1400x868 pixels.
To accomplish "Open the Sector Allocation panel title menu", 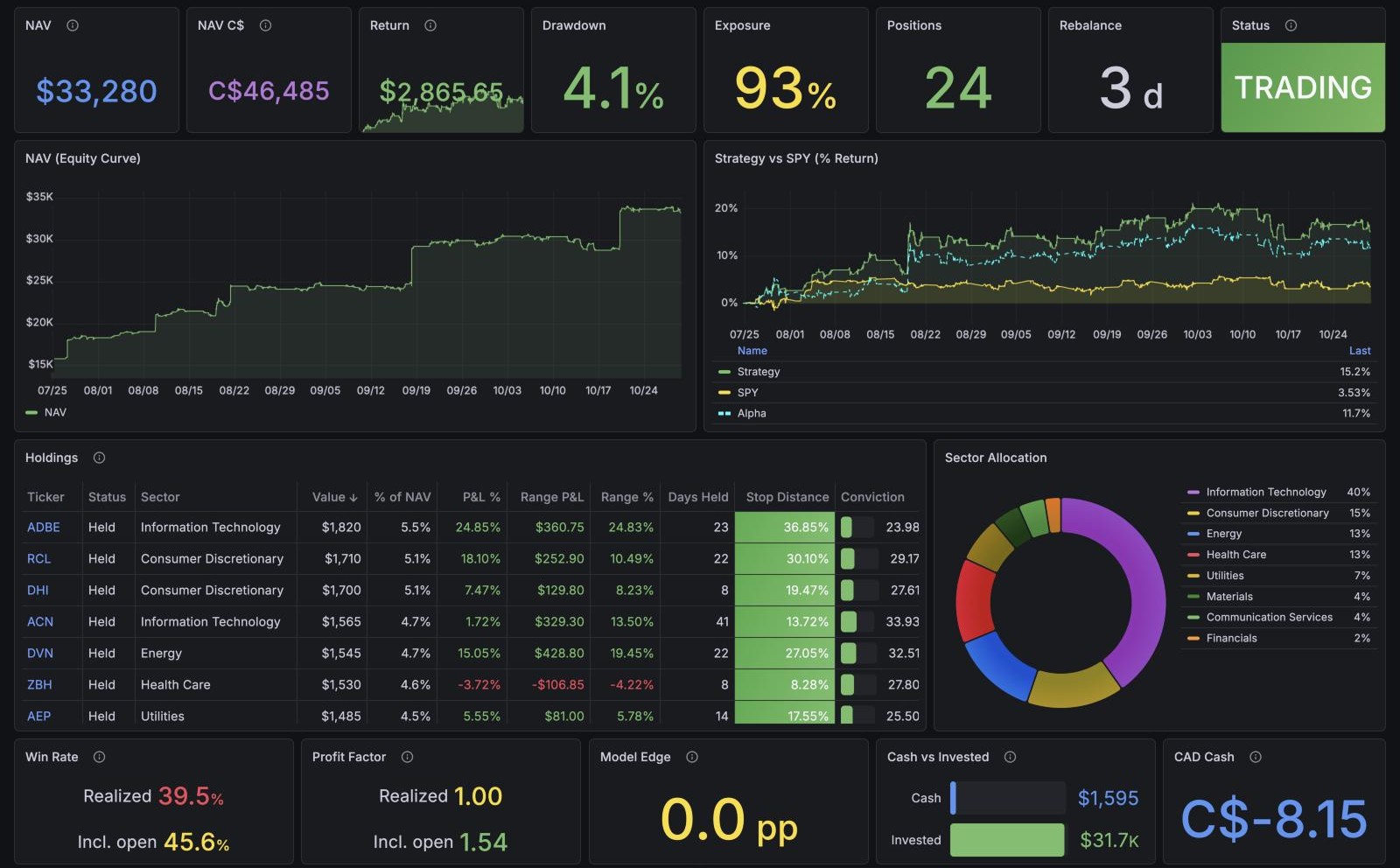I will click(x=996, y=458).
